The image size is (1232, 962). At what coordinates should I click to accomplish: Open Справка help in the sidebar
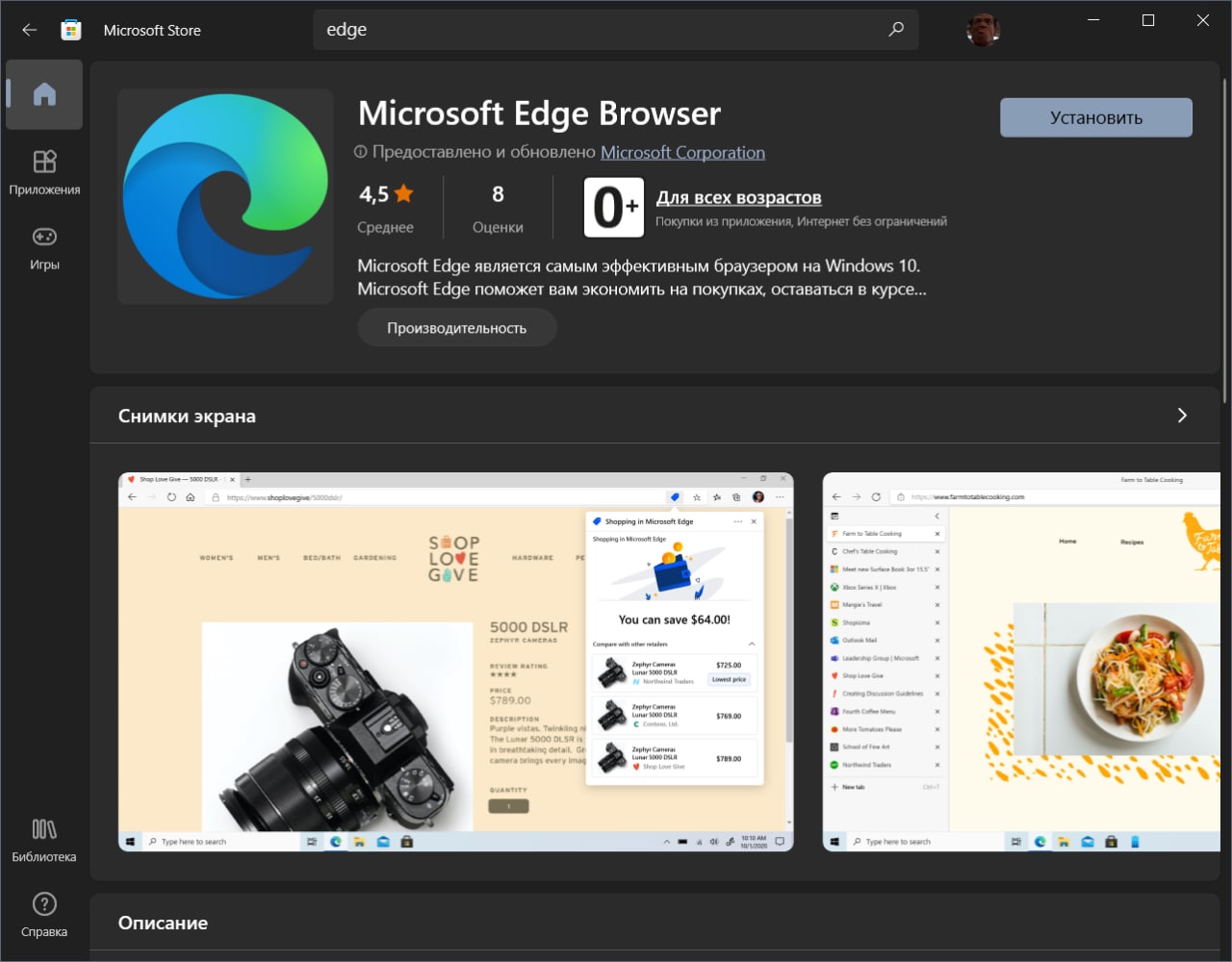[44, 915]
